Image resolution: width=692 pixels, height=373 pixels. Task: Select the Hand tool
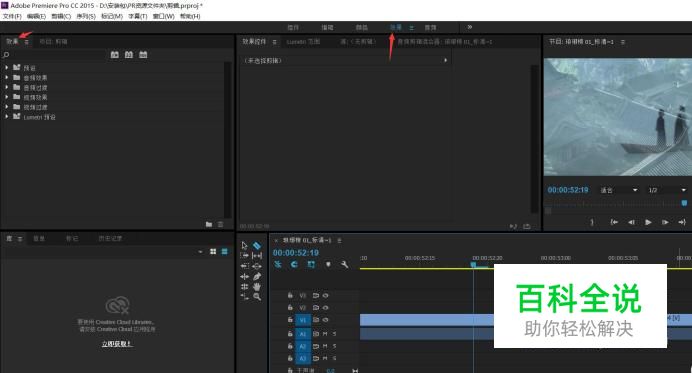pos(257,286)
